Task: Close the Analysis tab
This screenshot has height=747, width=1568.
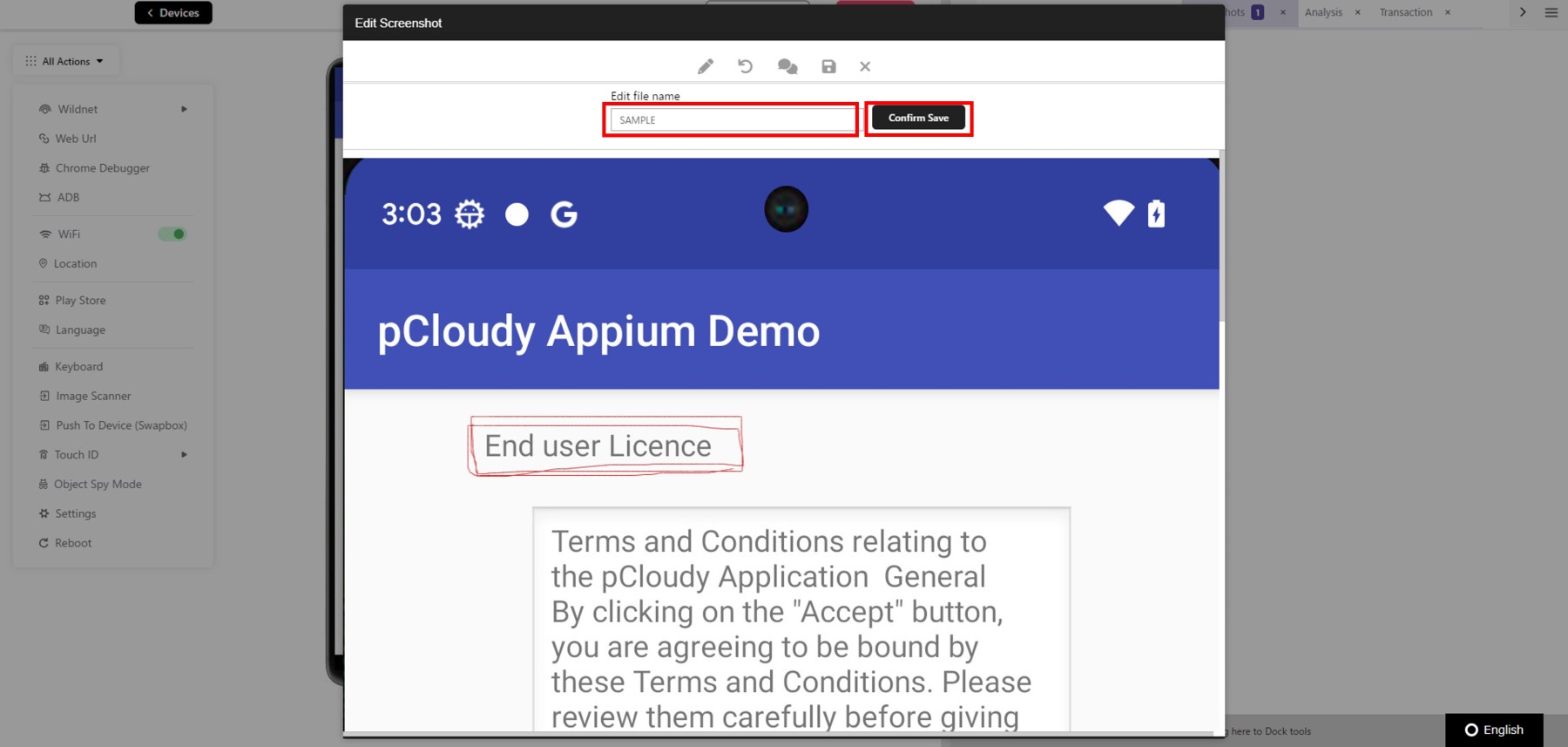Action: [1358, 12]
